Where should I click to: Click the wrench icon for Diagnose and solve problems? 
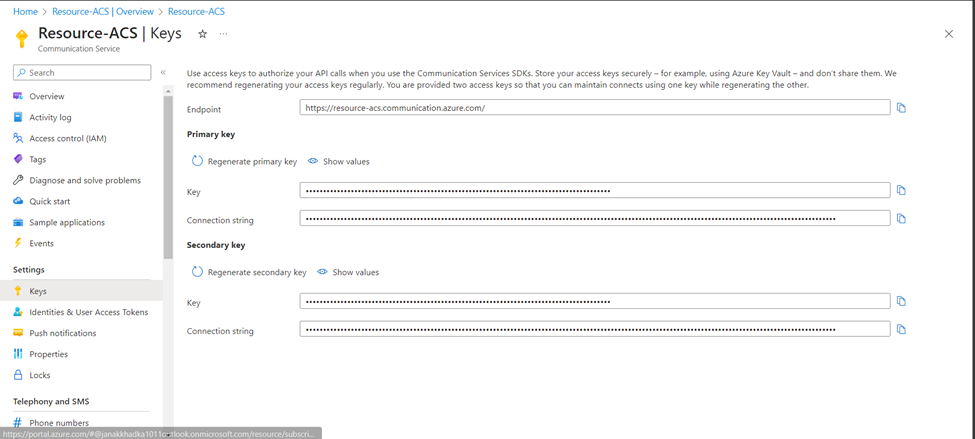click(x=18, y=180)
